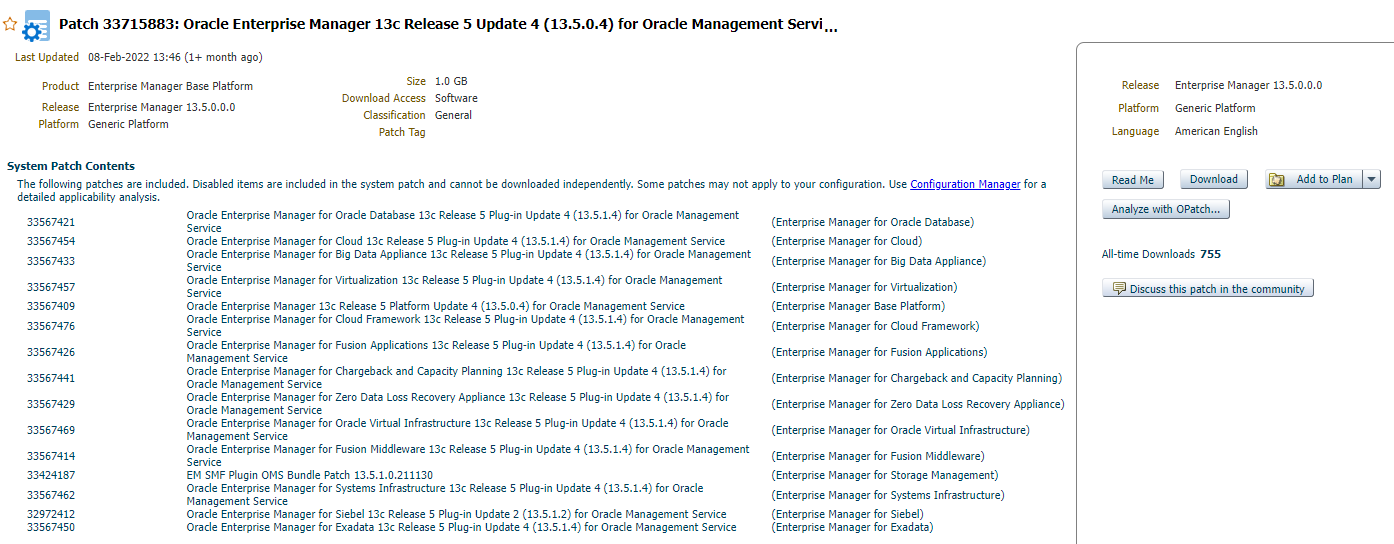Click (Enterprise Manager for Siebel) label
Viewport: 1394px width, 544px height.
click(847, 515)
